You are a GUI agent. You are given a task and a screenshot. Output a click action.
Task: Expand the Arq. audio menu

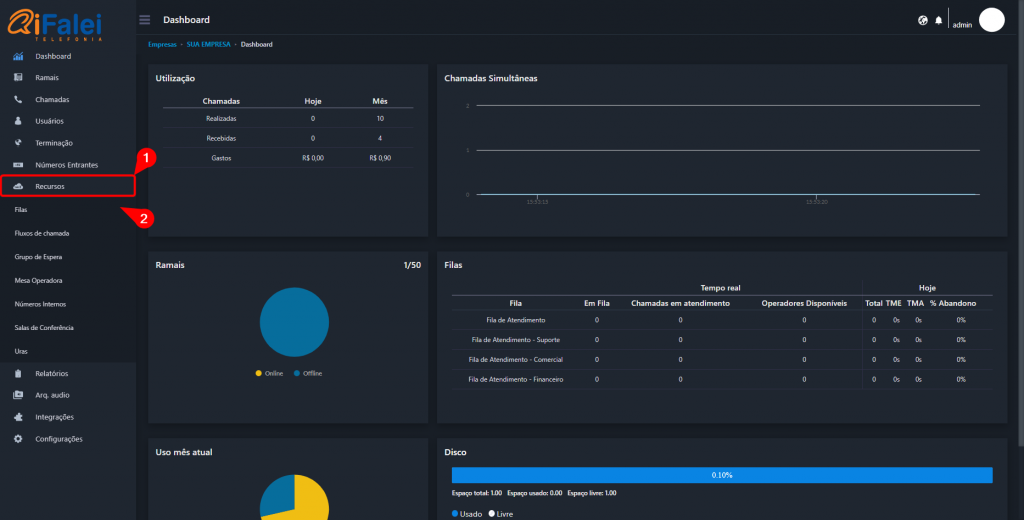[52, 395]
